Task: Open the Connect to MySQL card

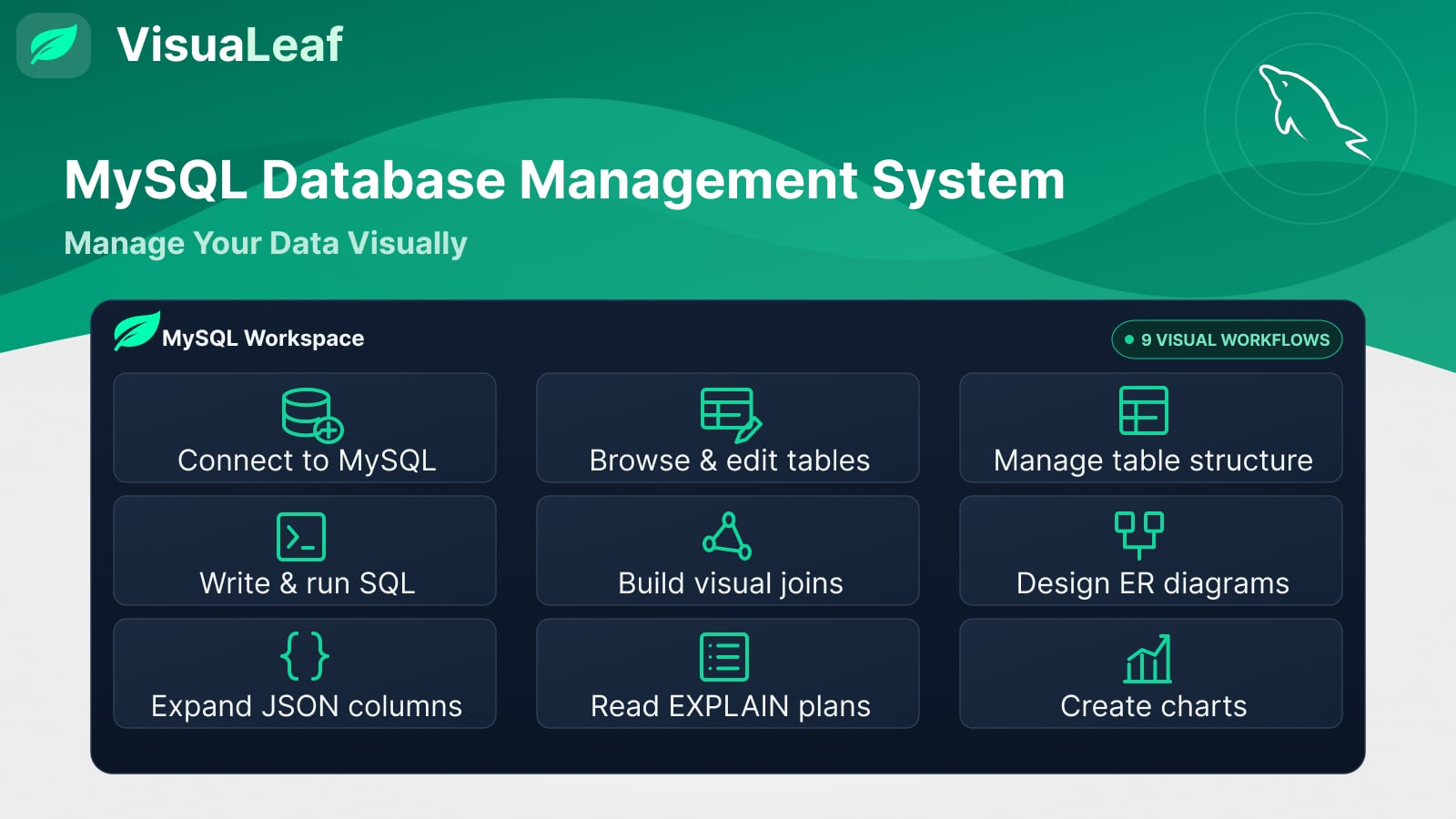Action: coord(305,428)
